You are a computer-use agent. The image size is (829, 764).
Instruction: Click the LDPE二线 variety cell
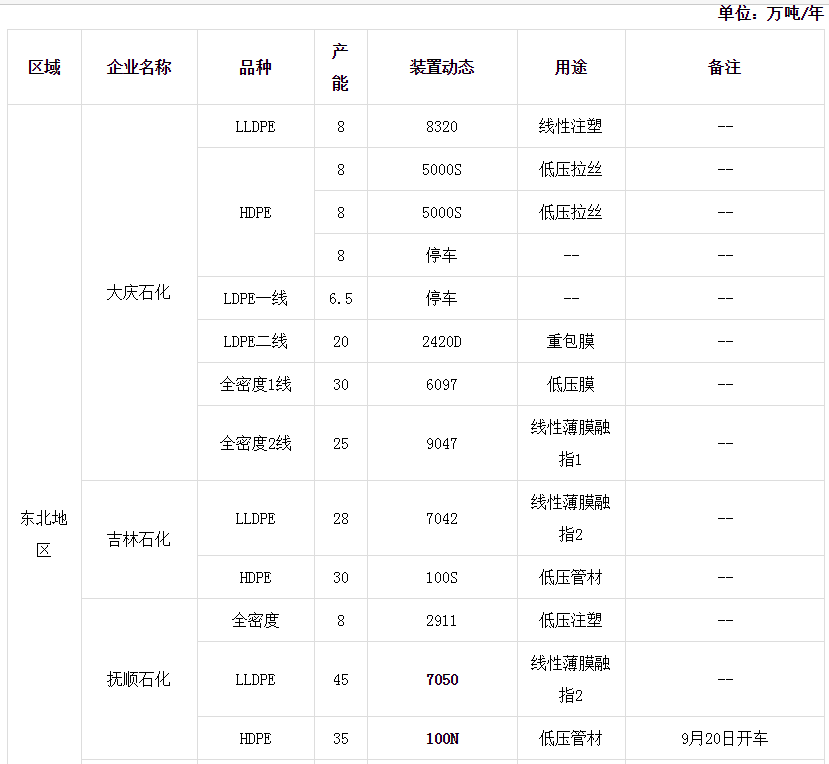pyautogui.click(x=255, y=342)
